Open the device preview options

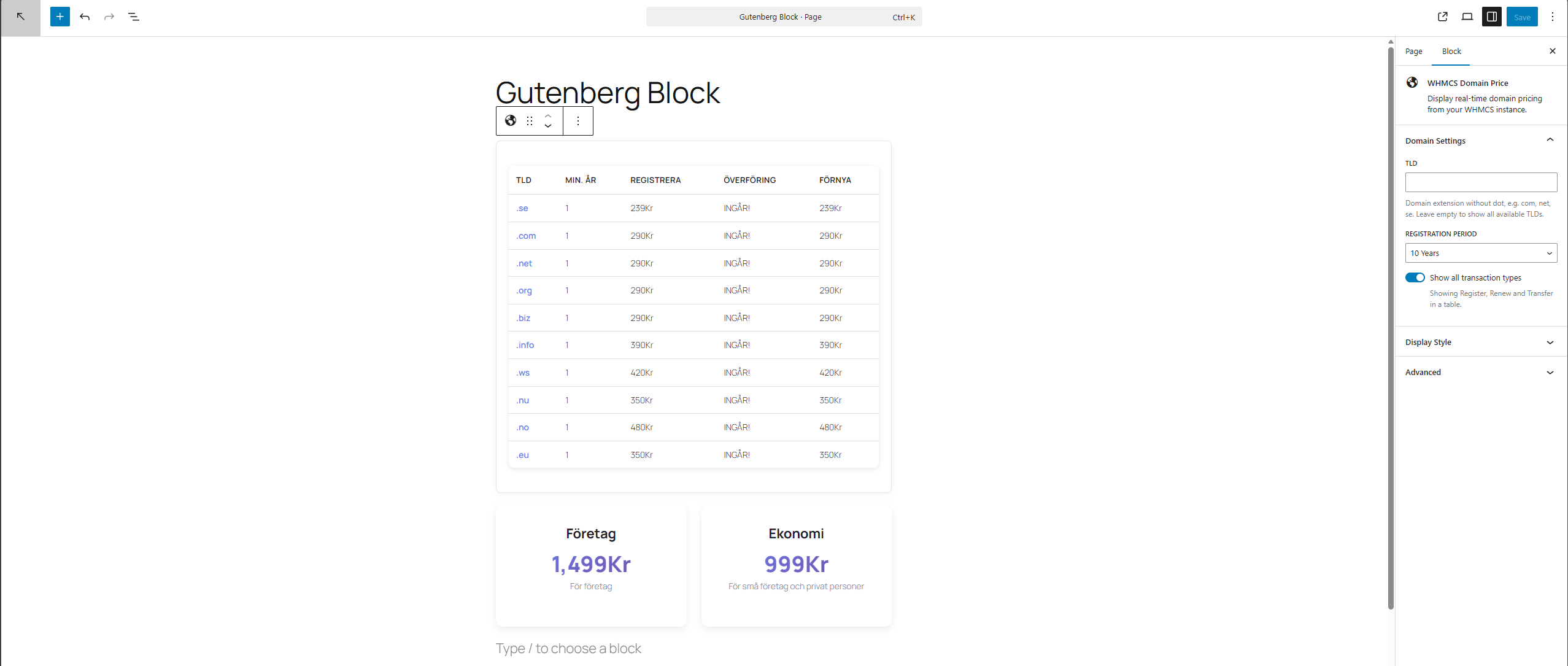pos(1467,17)
